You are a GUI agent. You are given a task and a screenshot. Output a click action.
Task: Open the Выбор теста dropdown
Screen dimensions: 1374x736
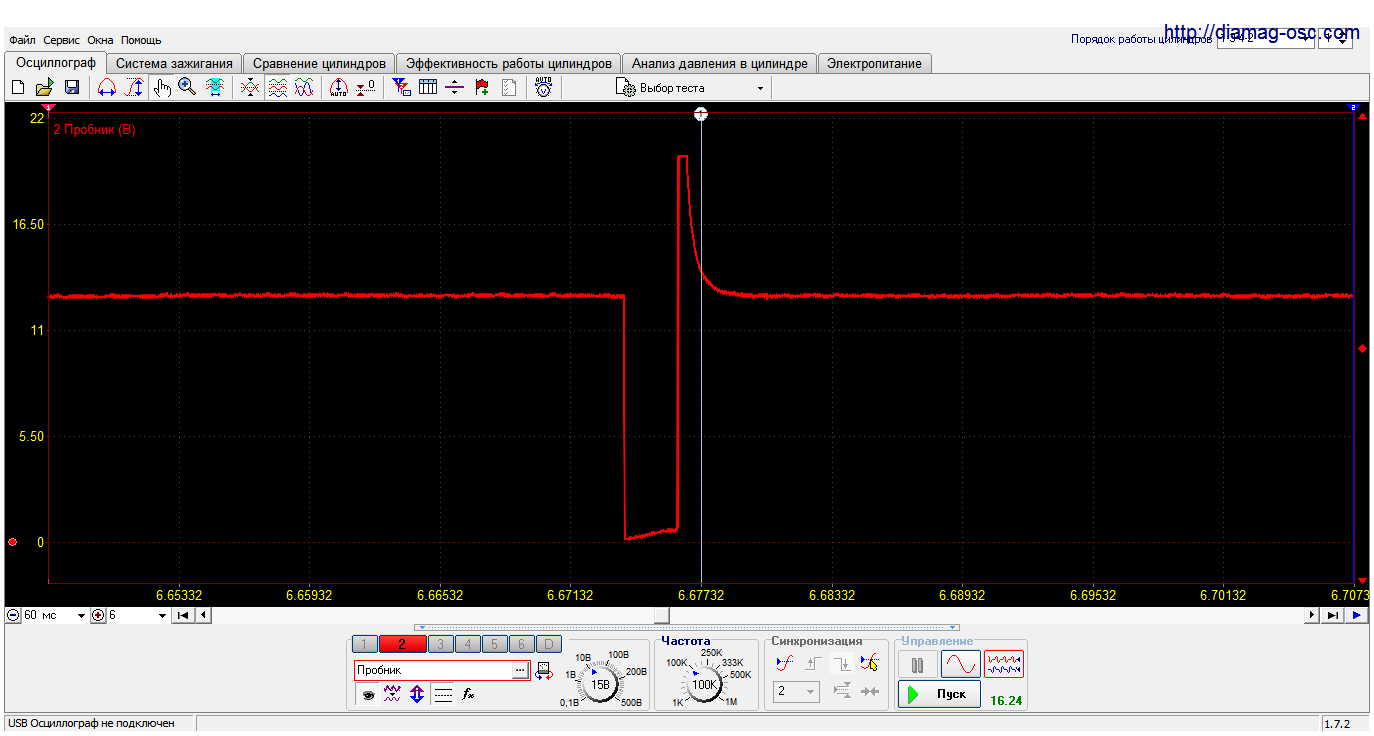[x=690, y=88]
